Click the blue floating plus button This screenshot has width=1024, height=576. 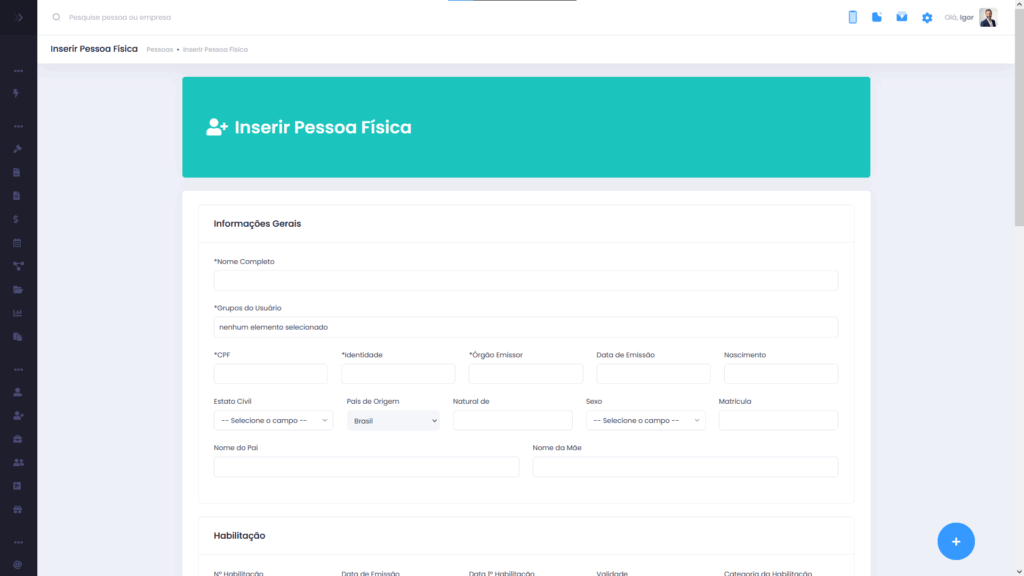956,541
